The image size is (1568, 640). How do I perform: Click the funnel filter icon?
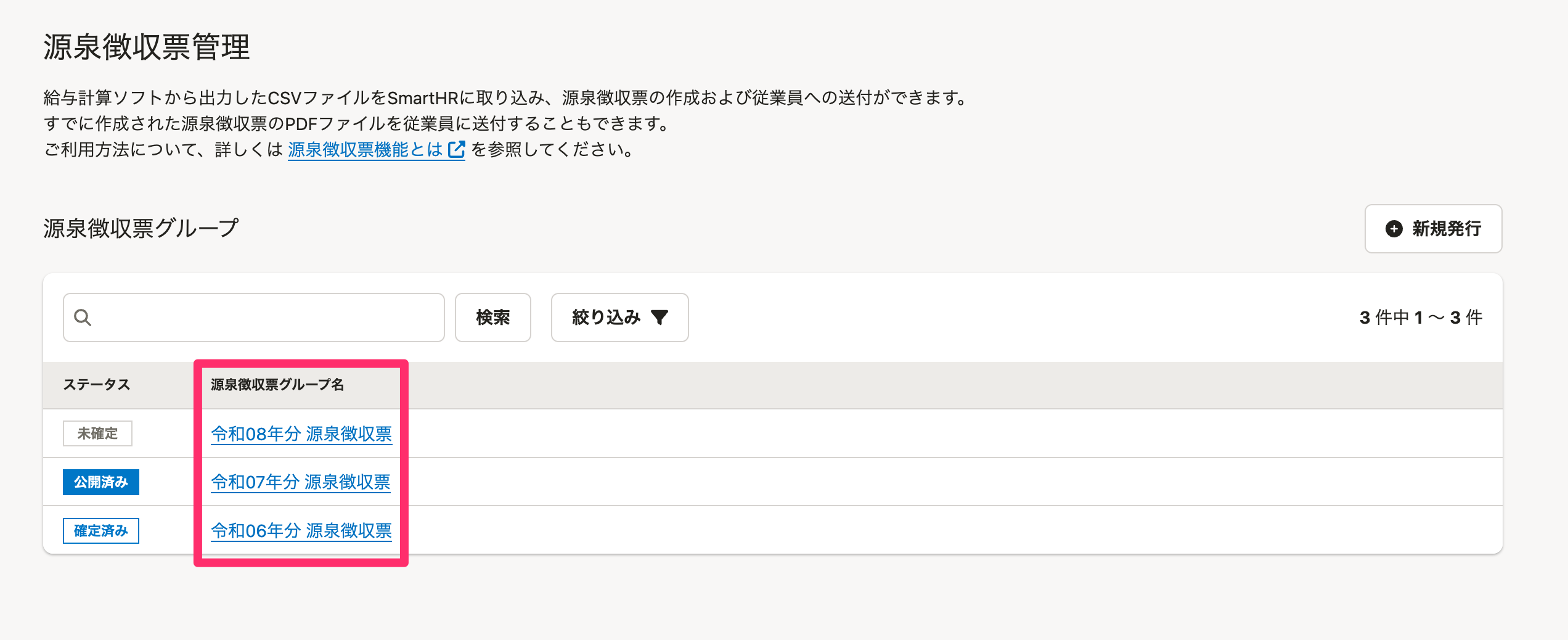point(659,318)
